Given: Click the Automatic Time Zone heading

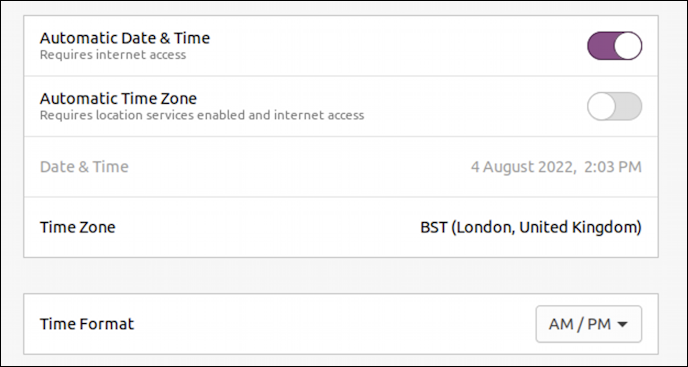Looking at the screenshot, I should (x=118, y=98).
